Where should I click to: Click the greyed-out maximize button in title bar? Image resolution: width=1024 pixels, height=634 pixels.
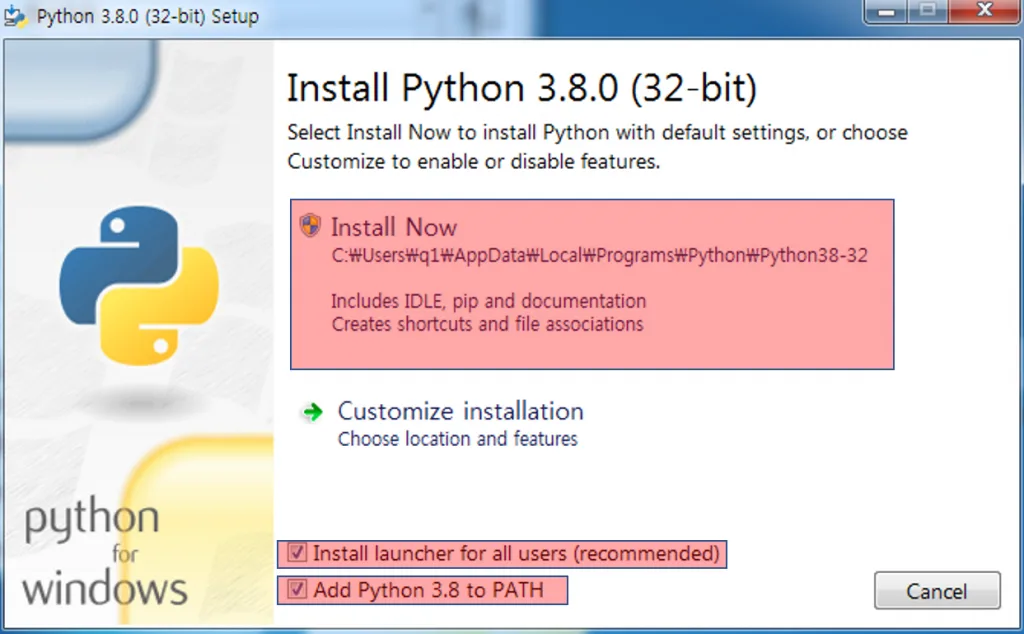[927, 10]
